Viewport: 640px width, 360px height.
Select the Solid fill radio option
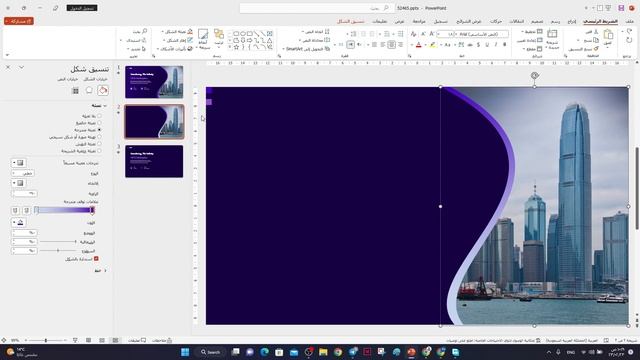click(99, 123)
